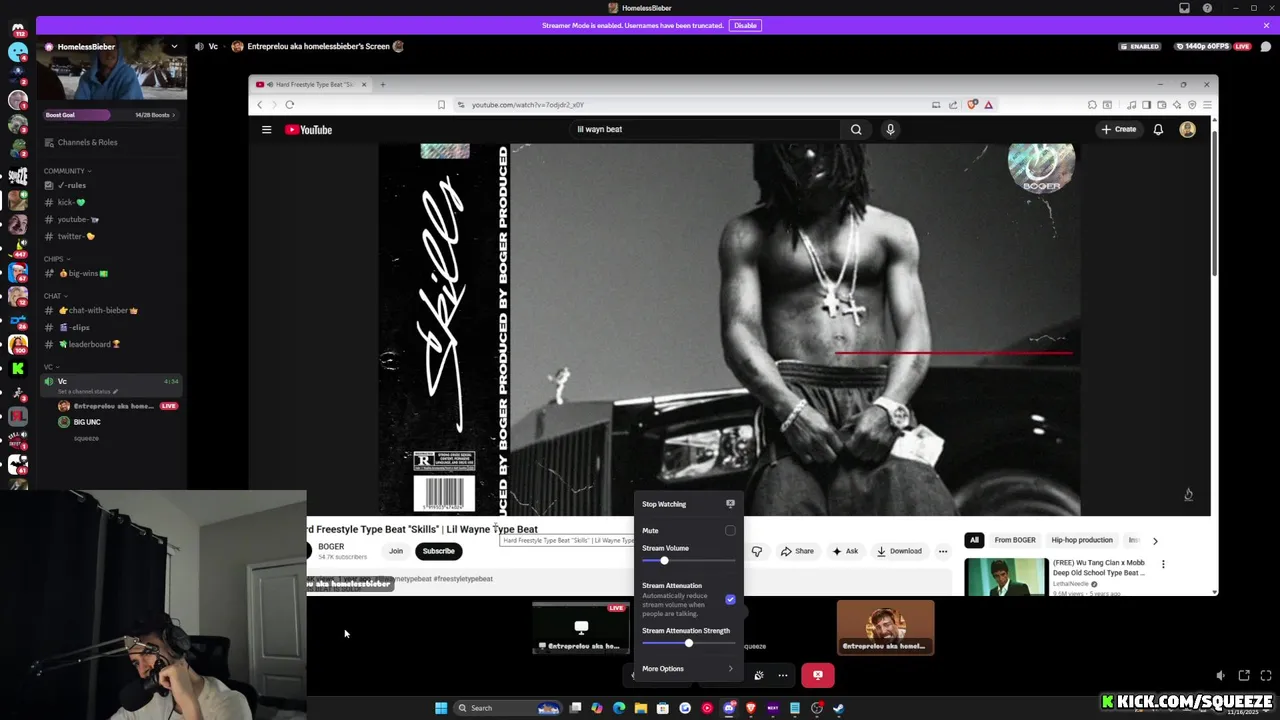Show next YouTube filter chips arrow
1280x720 pixels.
1155,541
